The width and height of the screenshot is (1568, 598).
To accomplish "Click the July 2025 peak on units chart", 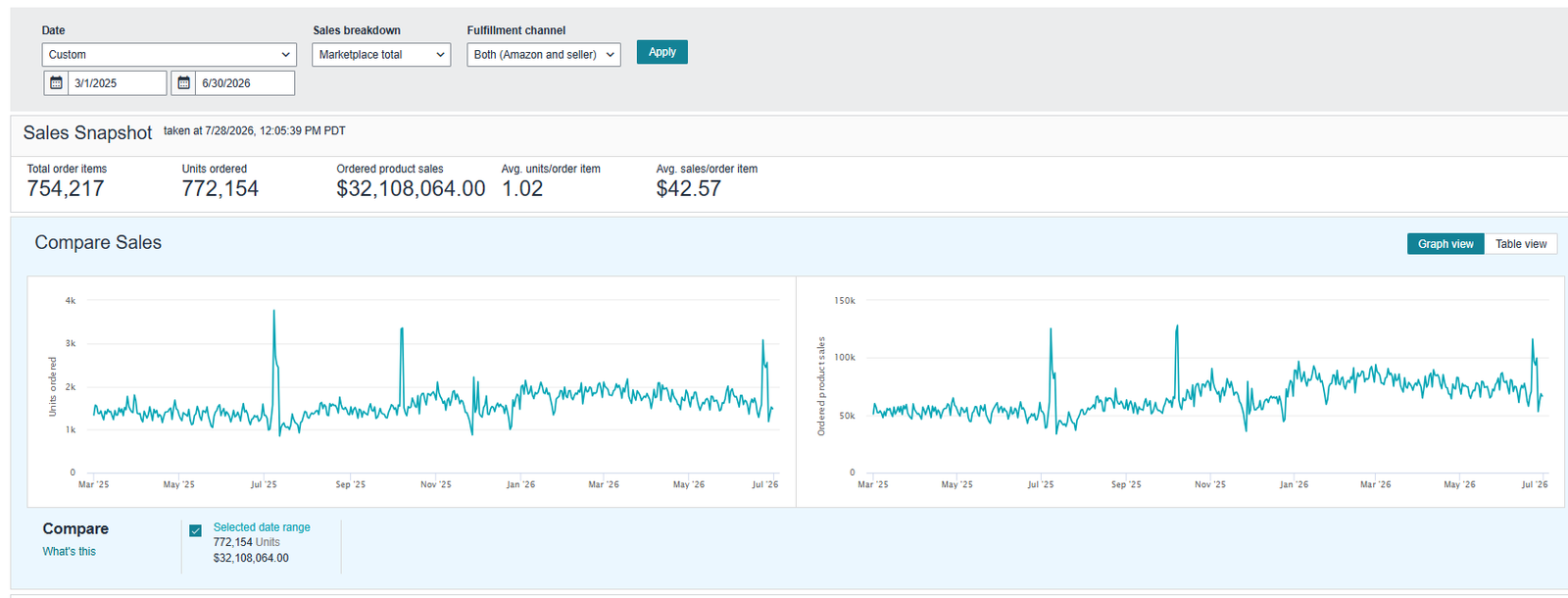I will pyautogui.click(x=273, y=312).
